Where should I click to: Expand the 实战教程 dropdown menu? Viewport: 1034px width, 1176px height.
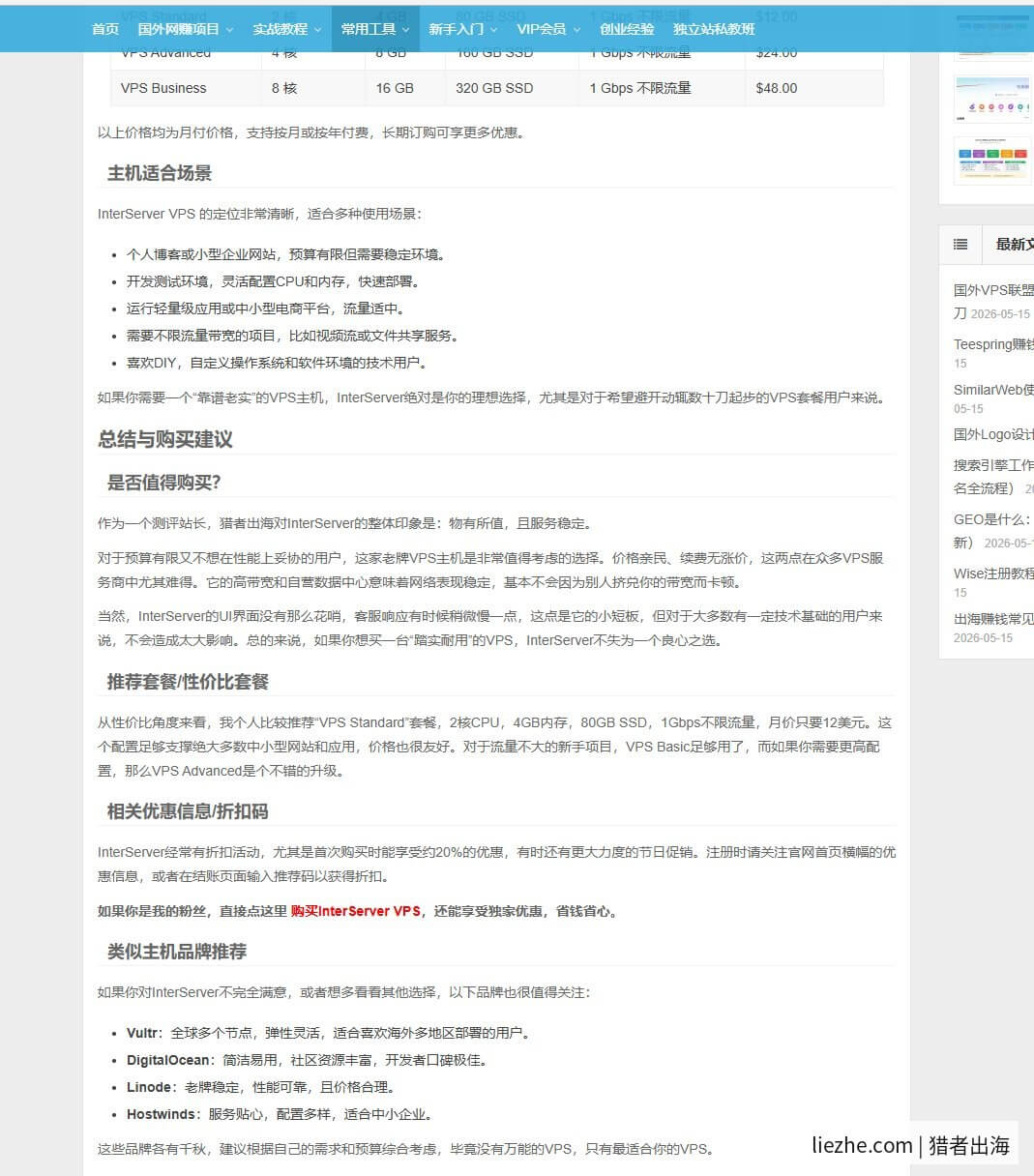[x=286, y=29]
